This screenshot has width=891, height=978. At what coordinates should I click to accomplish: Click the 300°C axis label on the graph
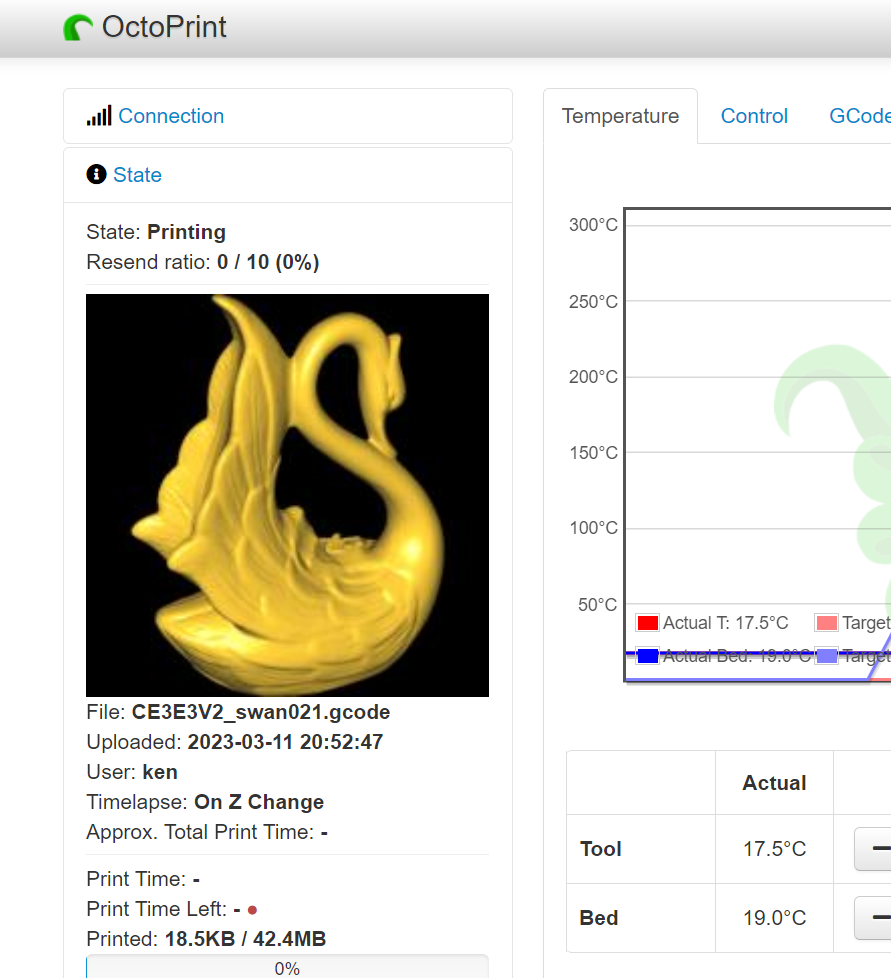(x=593, y=225)
